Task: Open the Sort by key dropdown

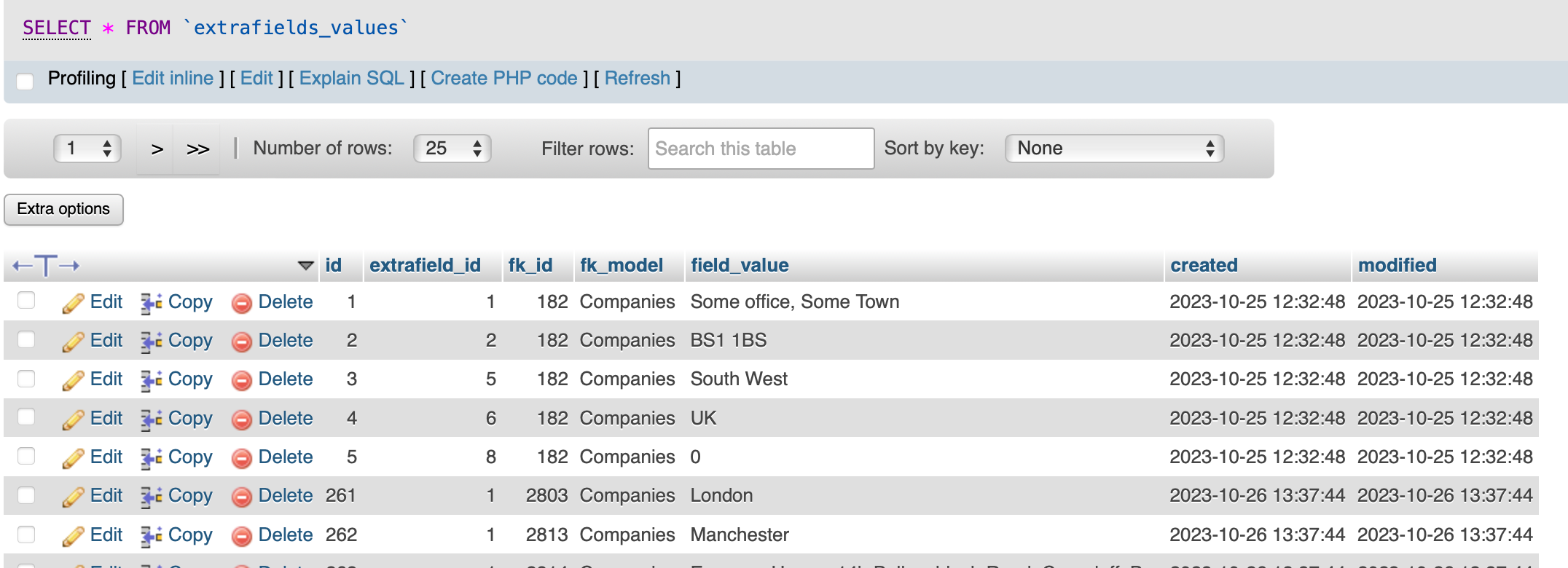Action: click(1114, 149)
